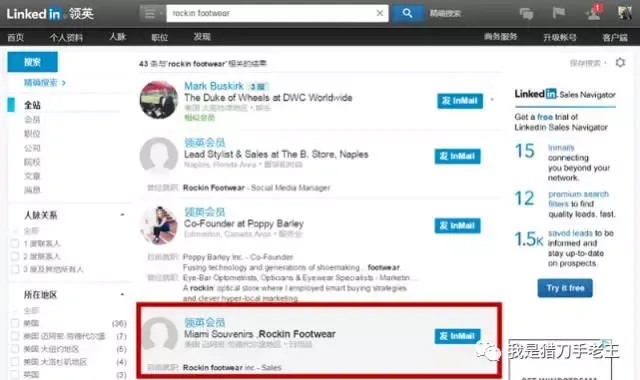Check the Los Angeles area location checkbox (4)
The image size is (640, 380).
coord(15,362)
